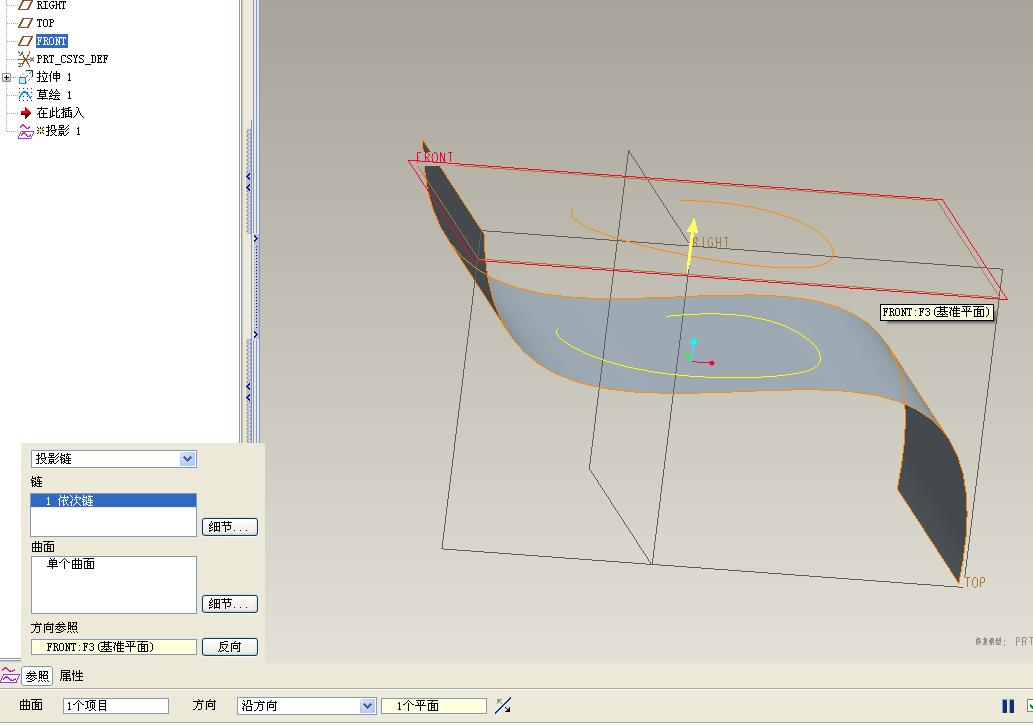Activate the 1个平面 direction reference collector
Image resolution: width=1033 pixels, height=725 pixels.
tap(434, 706)
